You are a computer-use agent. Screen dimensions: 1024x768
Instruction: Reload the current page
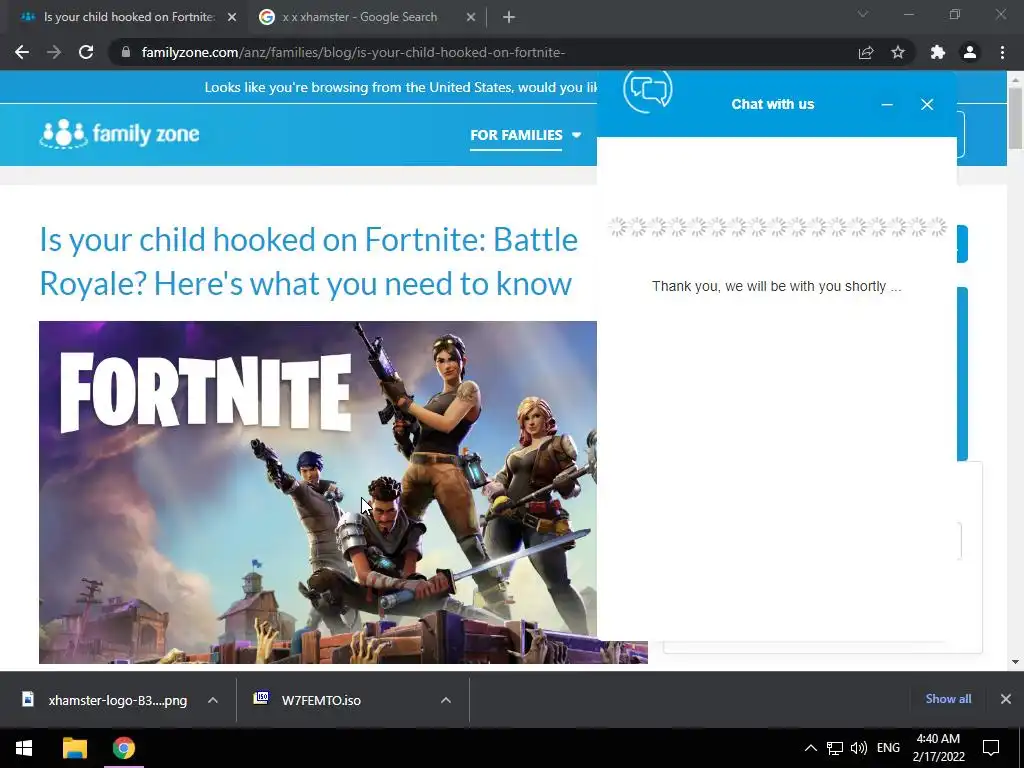[86, 52]
